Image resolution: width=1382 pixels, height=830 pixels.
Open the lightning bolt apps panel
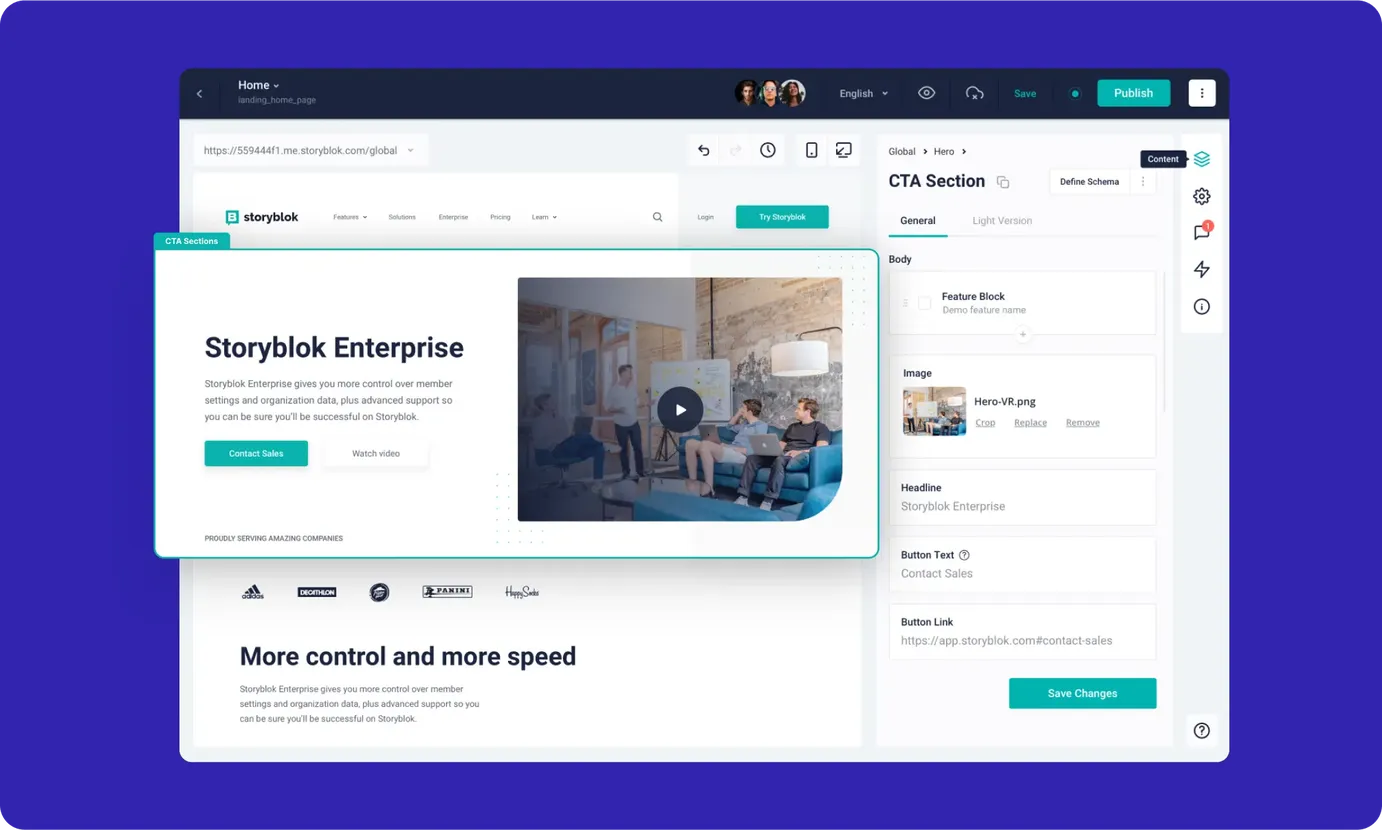(x=1202, y=269)
